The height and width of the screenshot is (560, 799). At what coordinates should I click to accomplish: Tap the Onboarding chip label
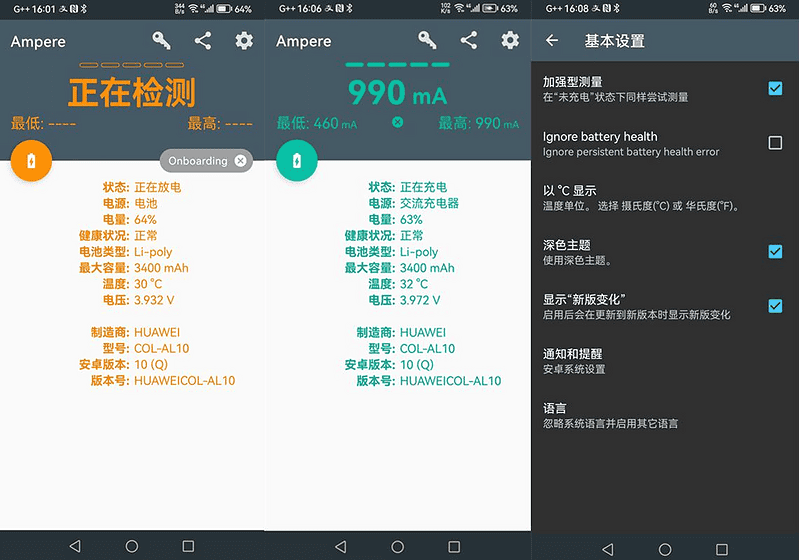198,161
